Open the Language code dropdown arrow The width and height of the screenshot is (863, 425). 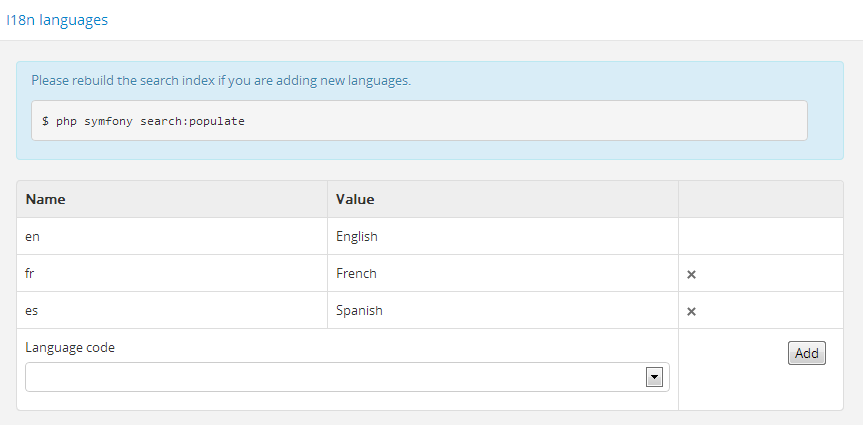click(655, 377)
